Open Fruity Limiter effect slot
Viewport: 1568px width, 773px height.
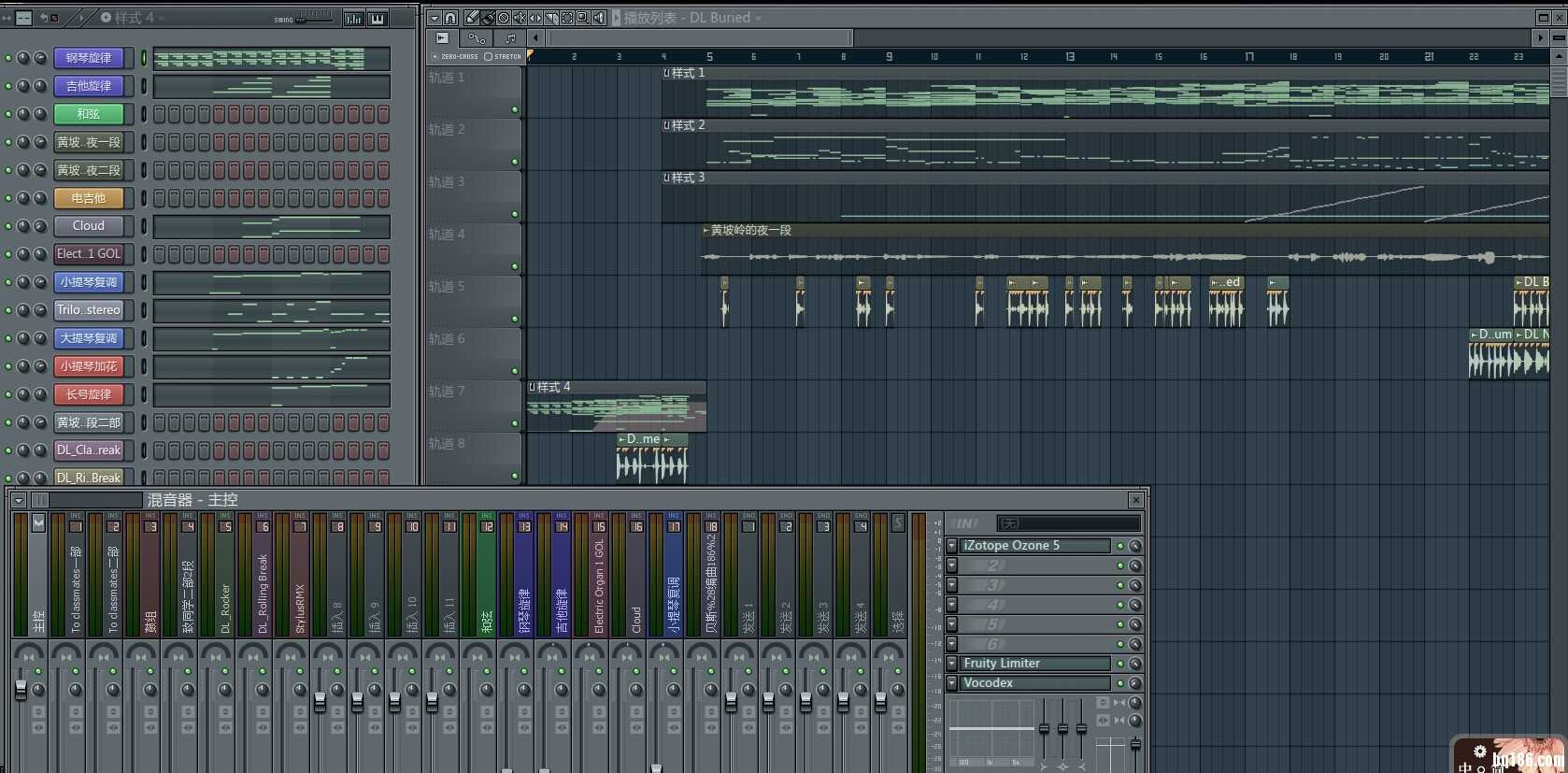click(x=1035, y=664)
